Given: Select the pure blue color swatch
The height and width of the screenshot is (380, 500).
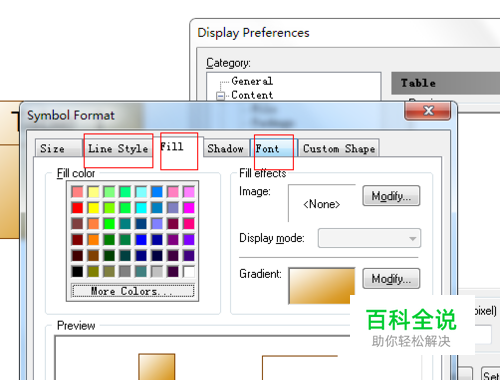Looking at the screenshot, I should 141,239.
